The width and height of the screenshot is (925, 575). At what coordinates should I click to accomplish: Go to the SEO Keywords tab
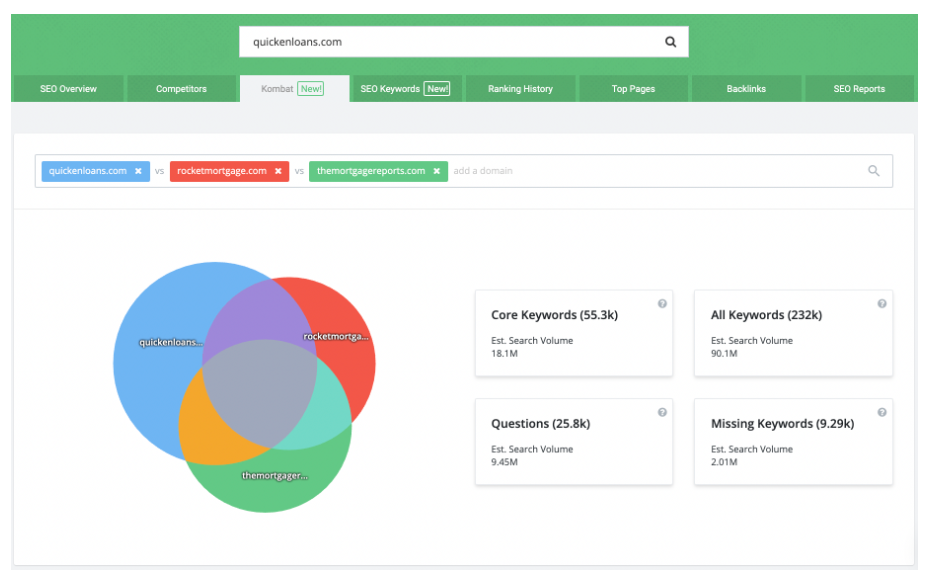(406, 88)
